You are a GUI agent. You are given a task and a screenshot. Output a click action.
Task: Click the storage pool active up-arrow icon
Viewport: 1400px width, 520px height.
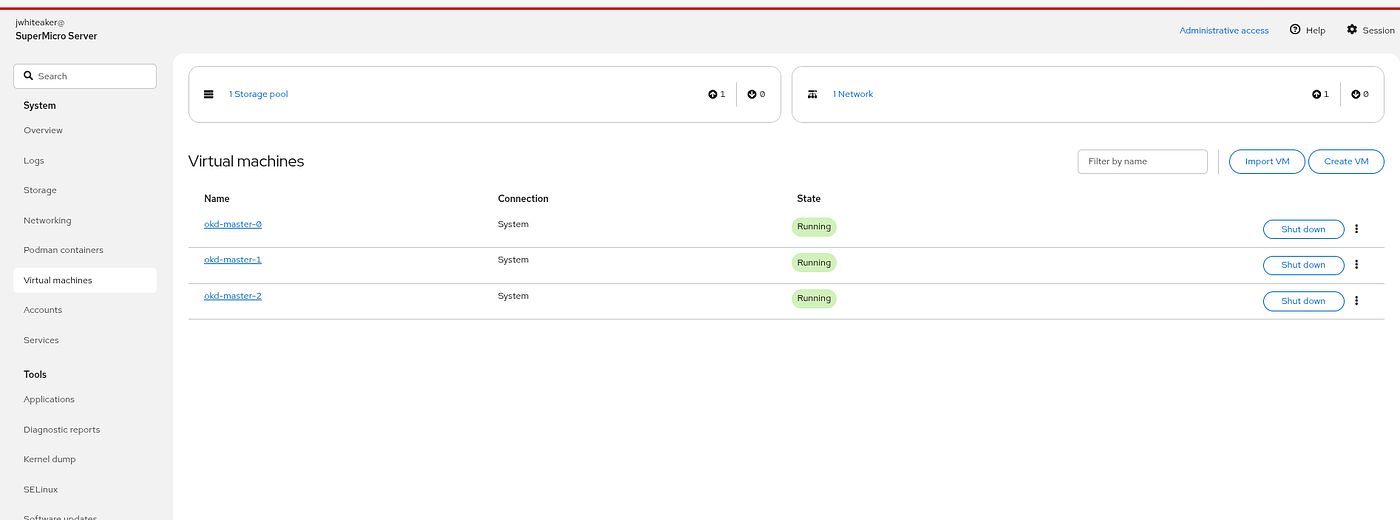tap(713, 94)
